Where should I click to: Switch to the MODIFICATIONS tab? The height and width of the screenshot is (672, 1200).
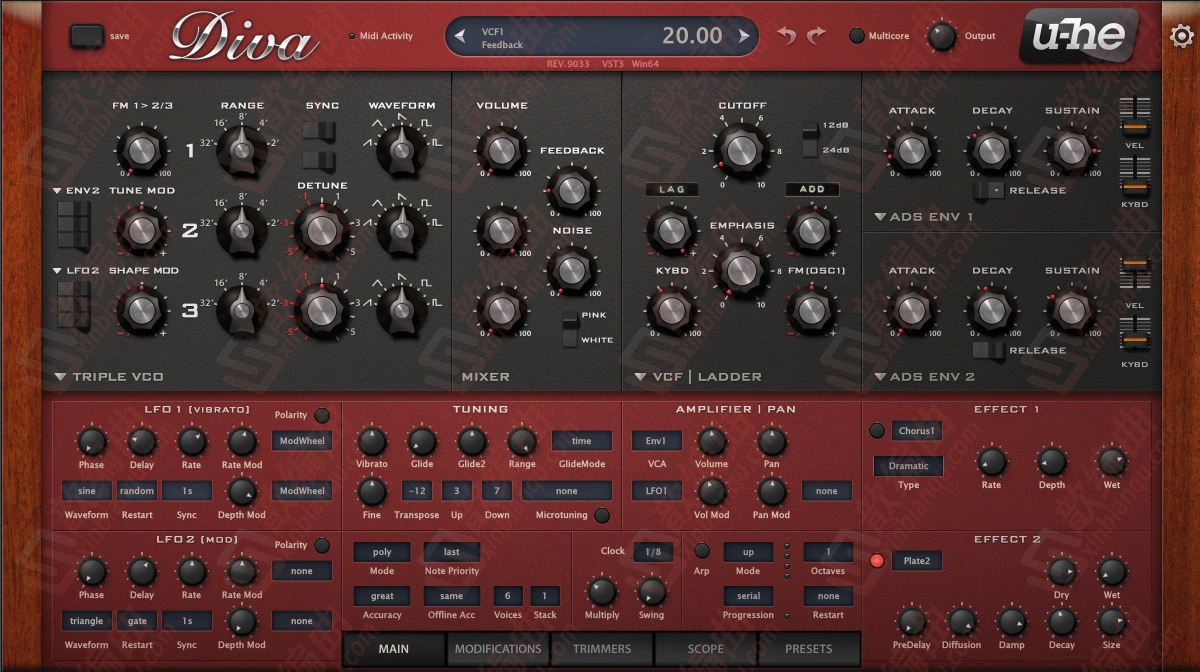[498, 649]
